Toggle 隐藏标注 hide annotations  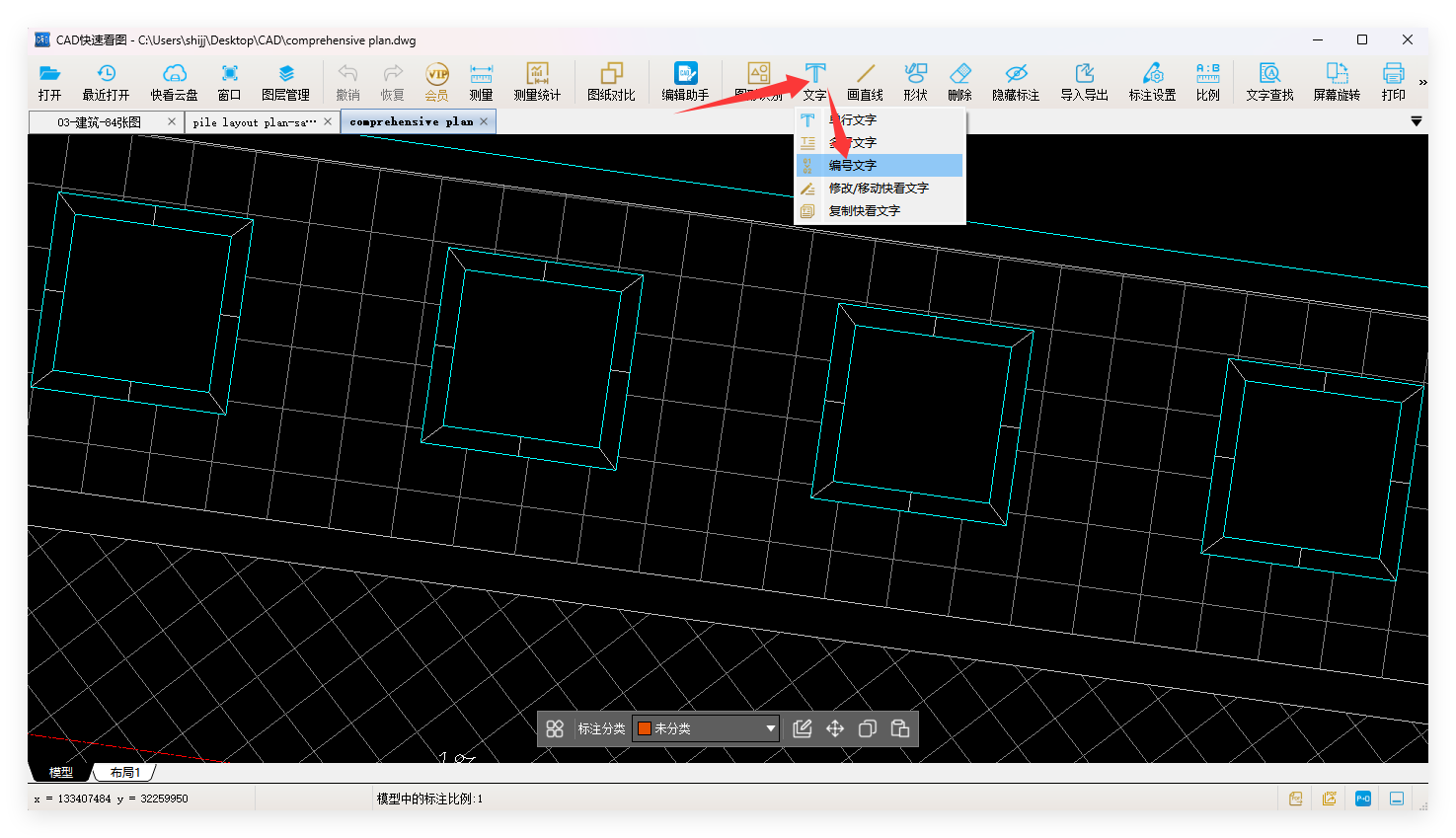(1016, 82)
